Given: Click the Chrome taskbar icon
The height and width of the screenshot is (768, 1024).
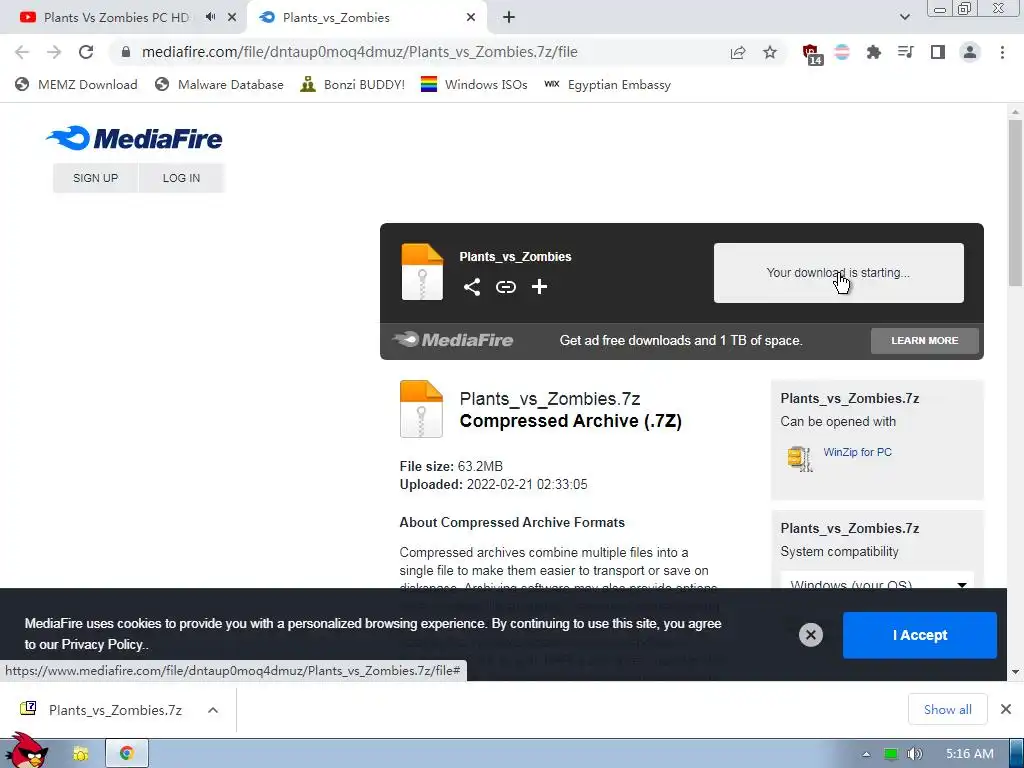Looking at the screenshot, I should (127, 754).
